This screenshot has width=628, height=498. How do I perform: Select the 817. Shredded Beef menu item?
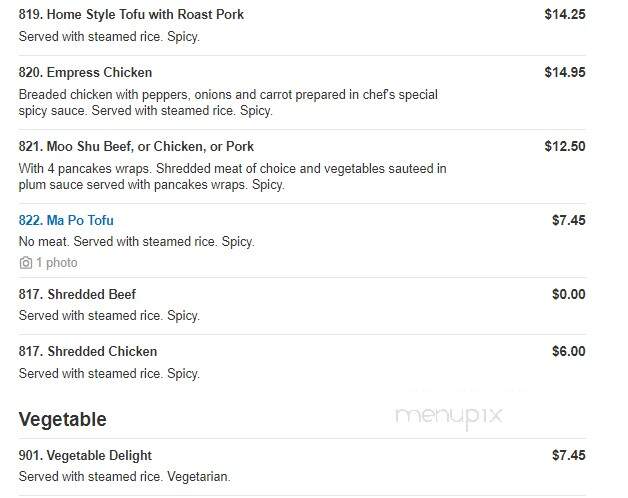click(77, 294)
